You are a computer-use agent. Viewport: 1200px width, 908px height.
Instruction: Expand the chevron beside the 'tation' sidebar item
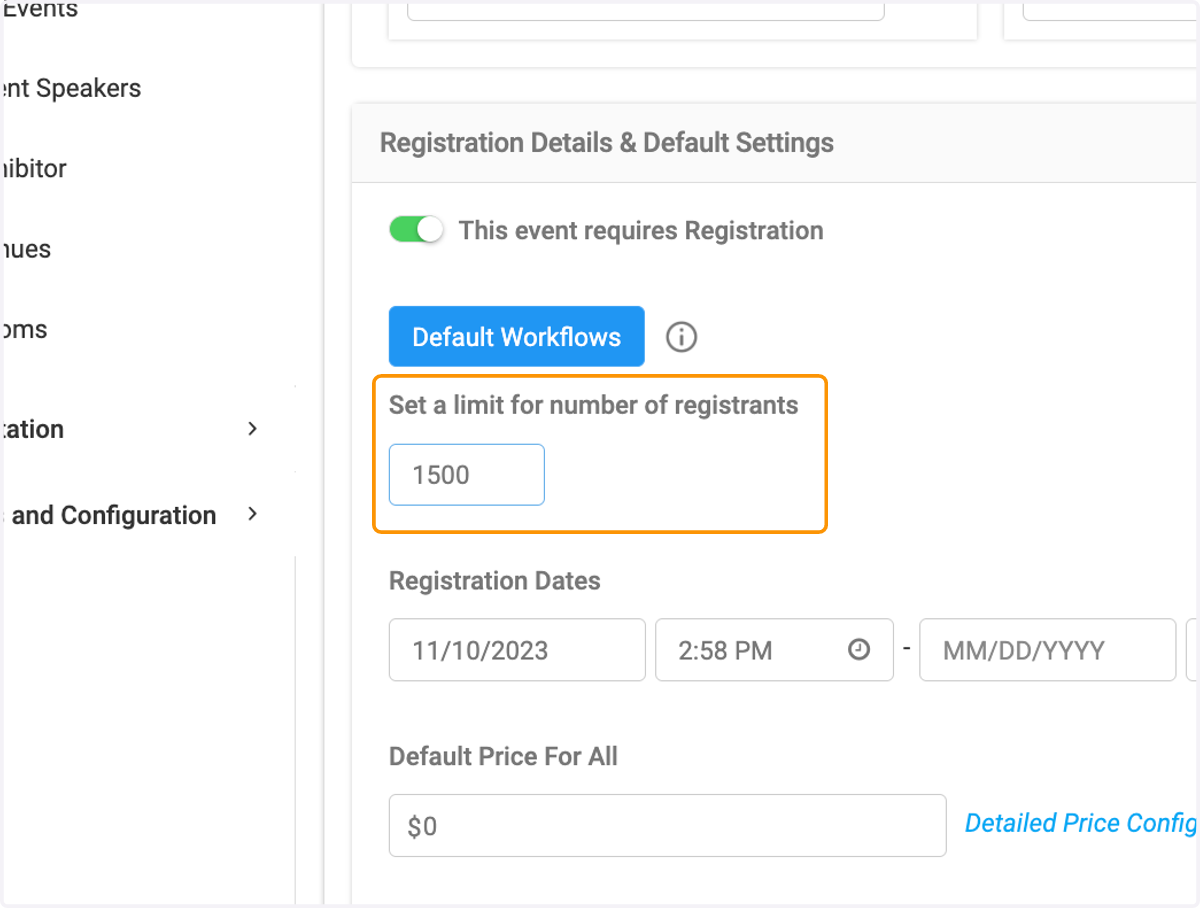tap(252, 429)
